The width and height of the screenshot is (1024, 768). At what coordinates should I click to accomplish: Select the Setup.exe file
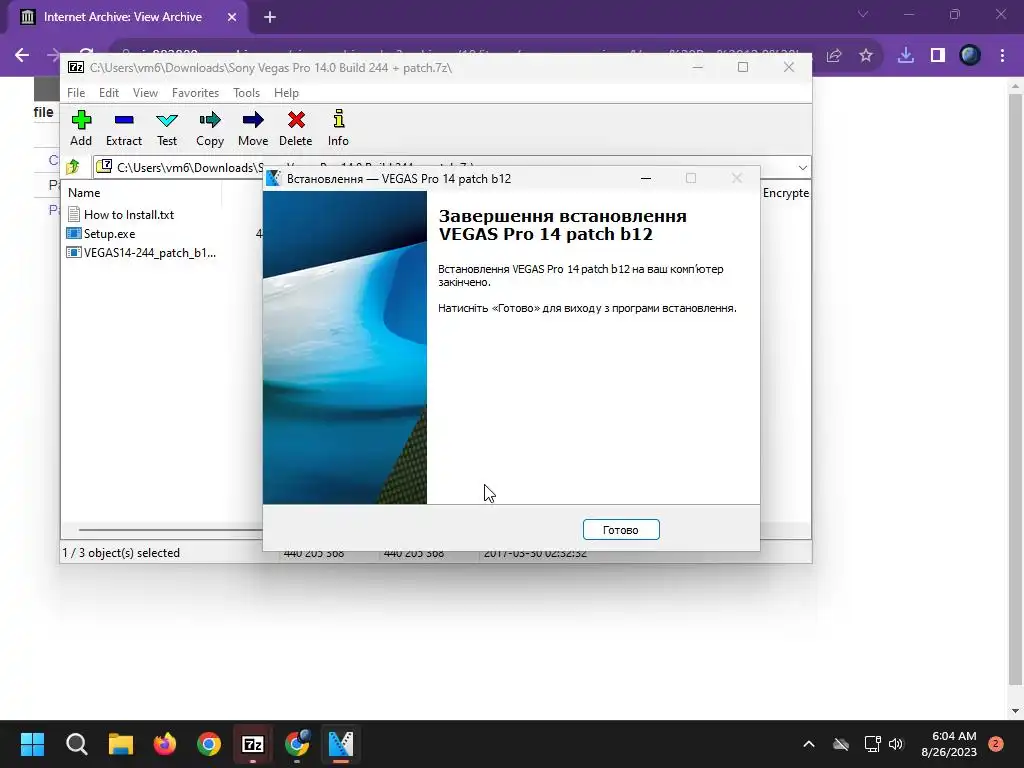point(101,233)
